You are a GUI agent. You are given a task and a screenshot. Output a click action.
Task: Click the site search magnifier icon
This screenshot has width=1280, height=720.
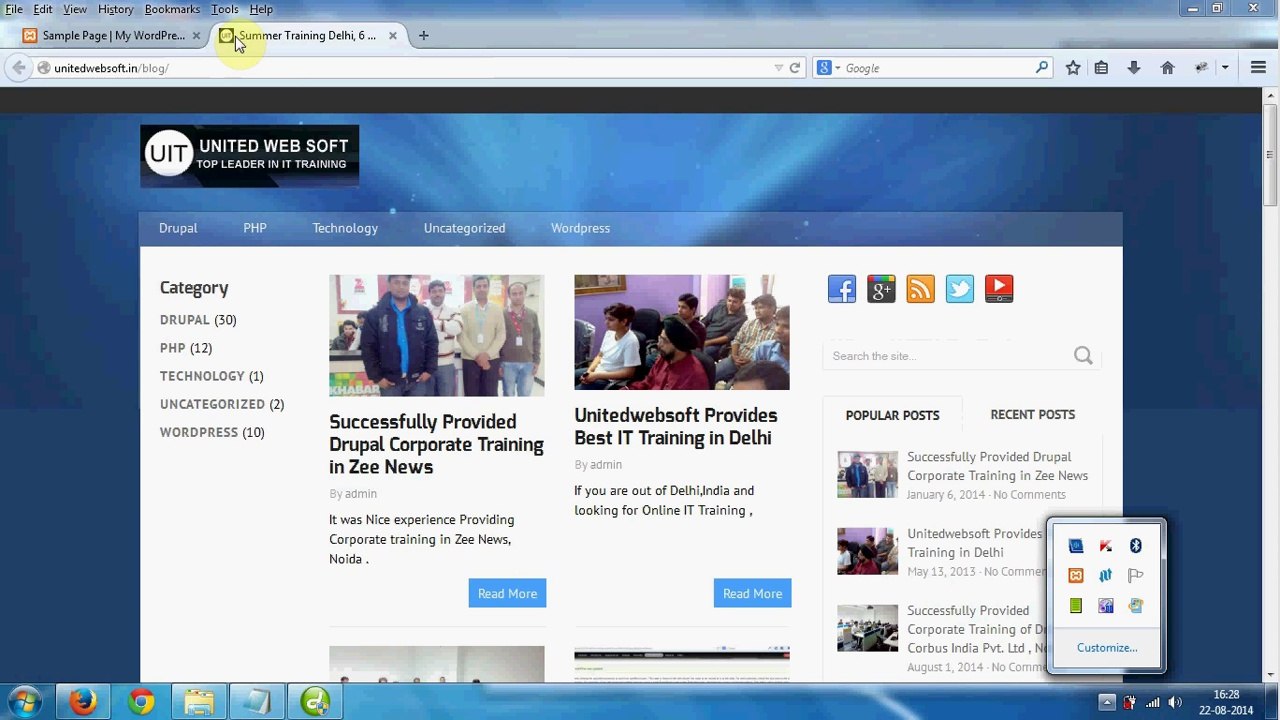(x=1083, y=355)
